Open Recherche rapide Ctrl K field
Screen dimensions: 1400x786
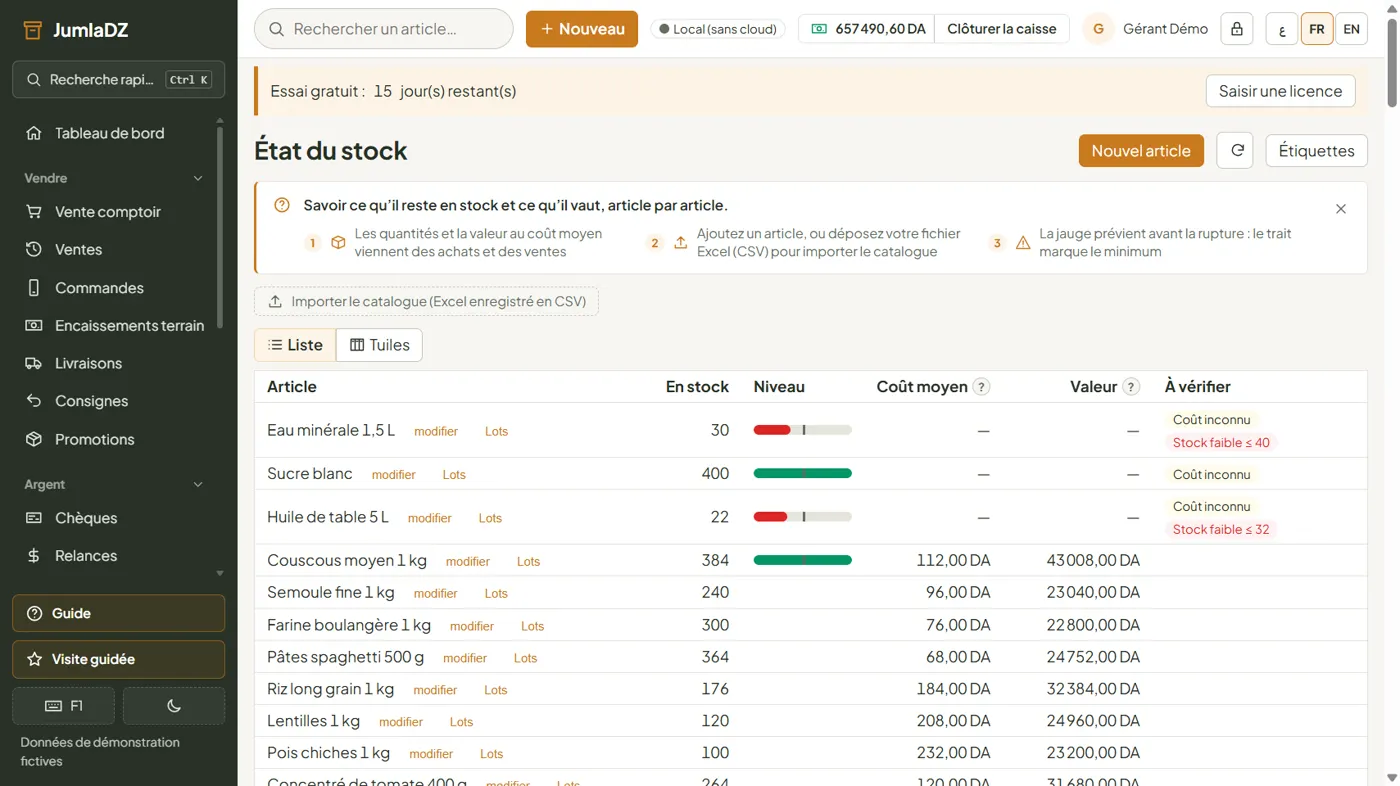coord(118,79)
